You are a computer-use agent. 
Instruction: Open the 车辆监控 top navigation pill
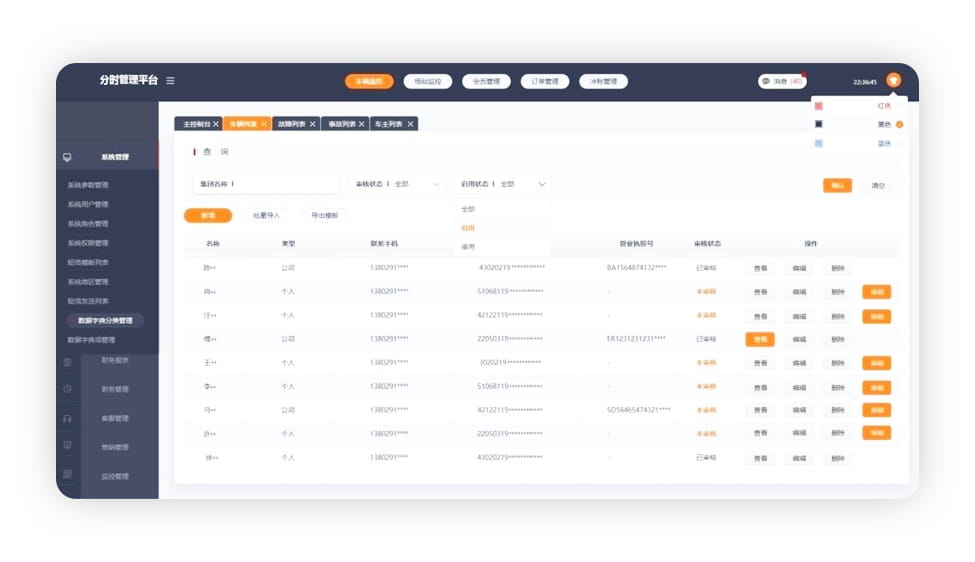[369, 81]
